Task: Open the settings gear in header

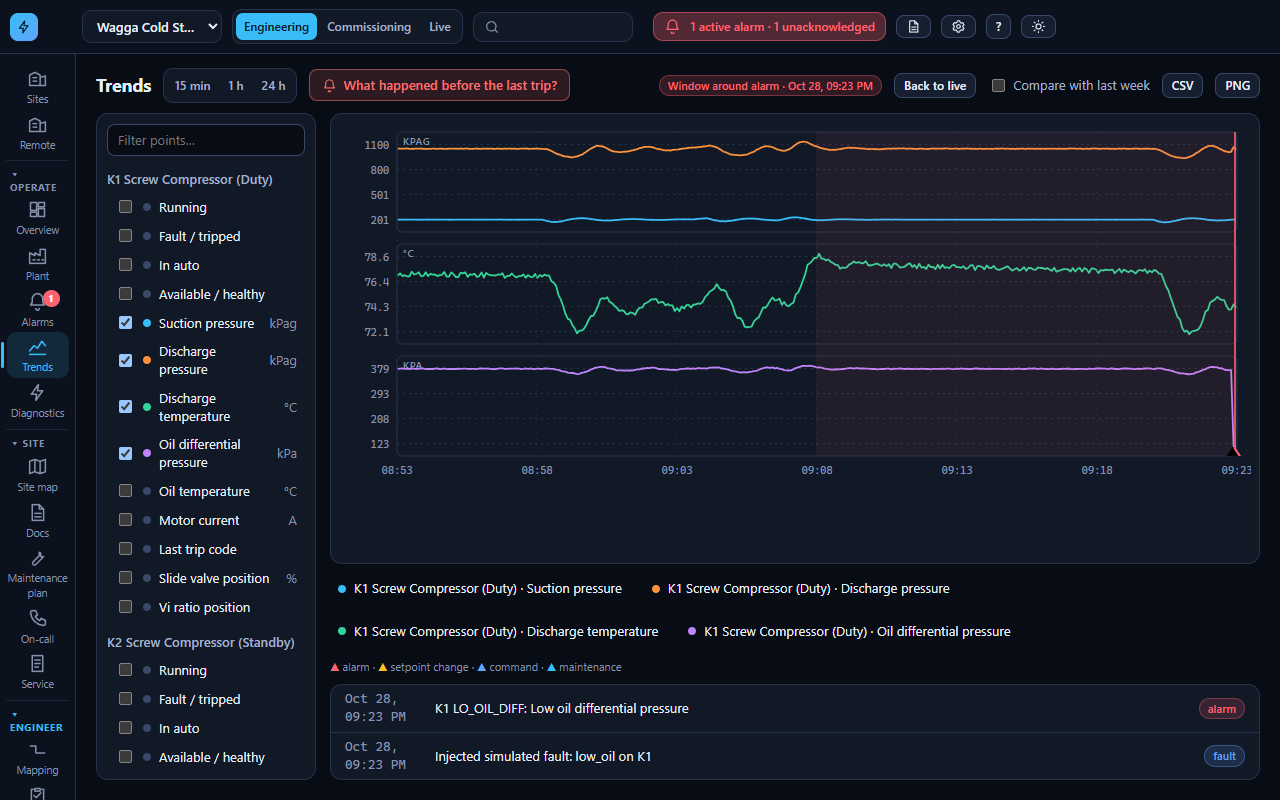Action: point(958,27)
